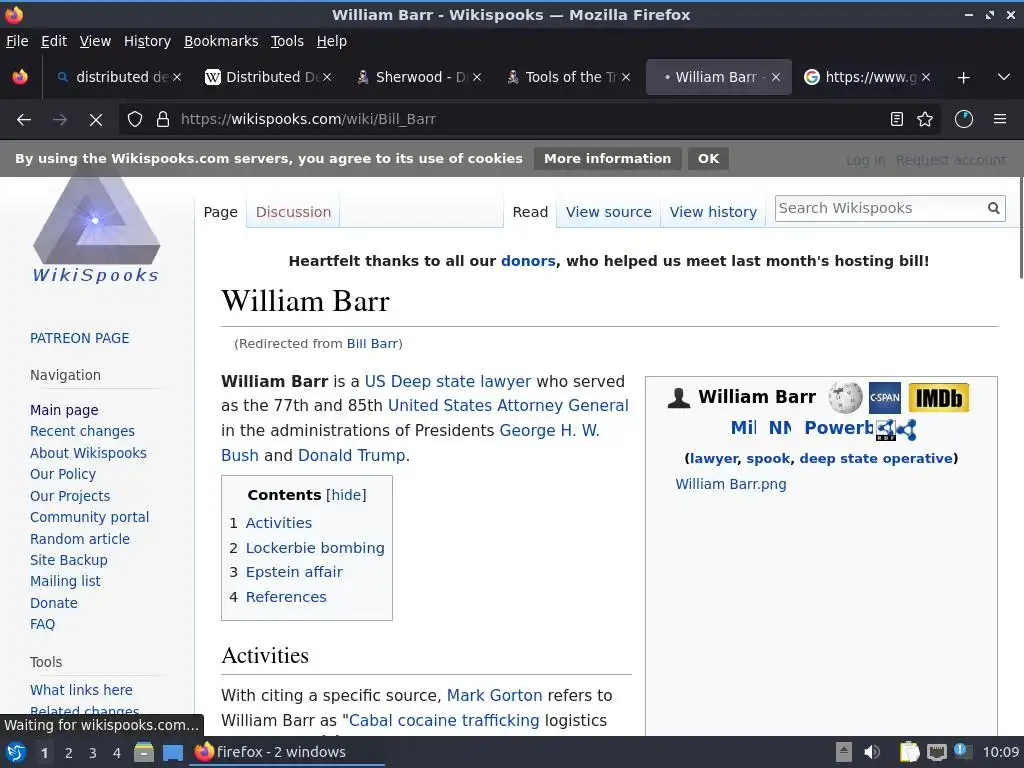1024x768 pixels.
Task: Open the US Deep state lawyer link
Action: [x=447, y=381]
